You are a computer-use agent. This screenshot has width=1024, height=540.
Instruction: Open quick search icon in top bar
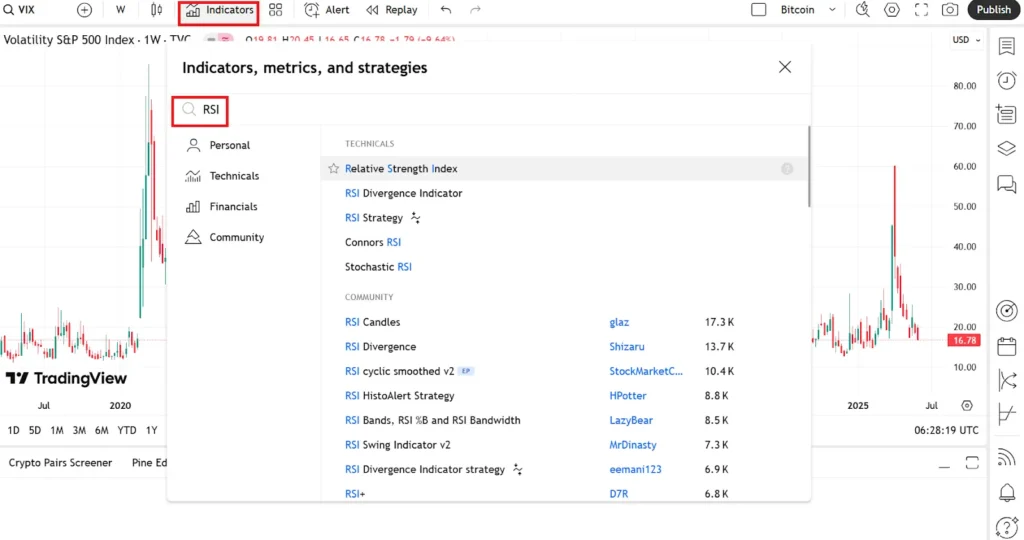point(863,10)
